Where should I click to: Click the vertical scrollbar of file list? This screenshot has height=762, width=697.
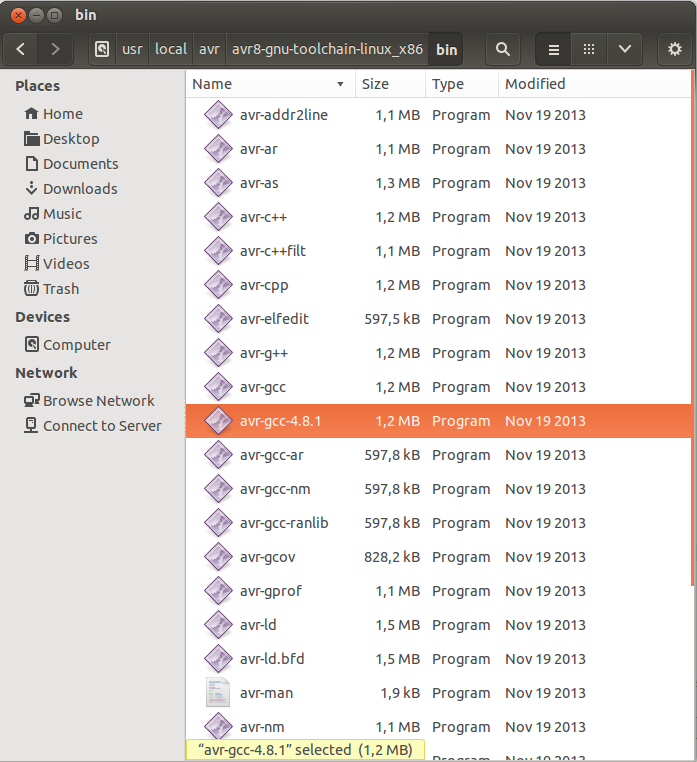(x=692, y=329)
